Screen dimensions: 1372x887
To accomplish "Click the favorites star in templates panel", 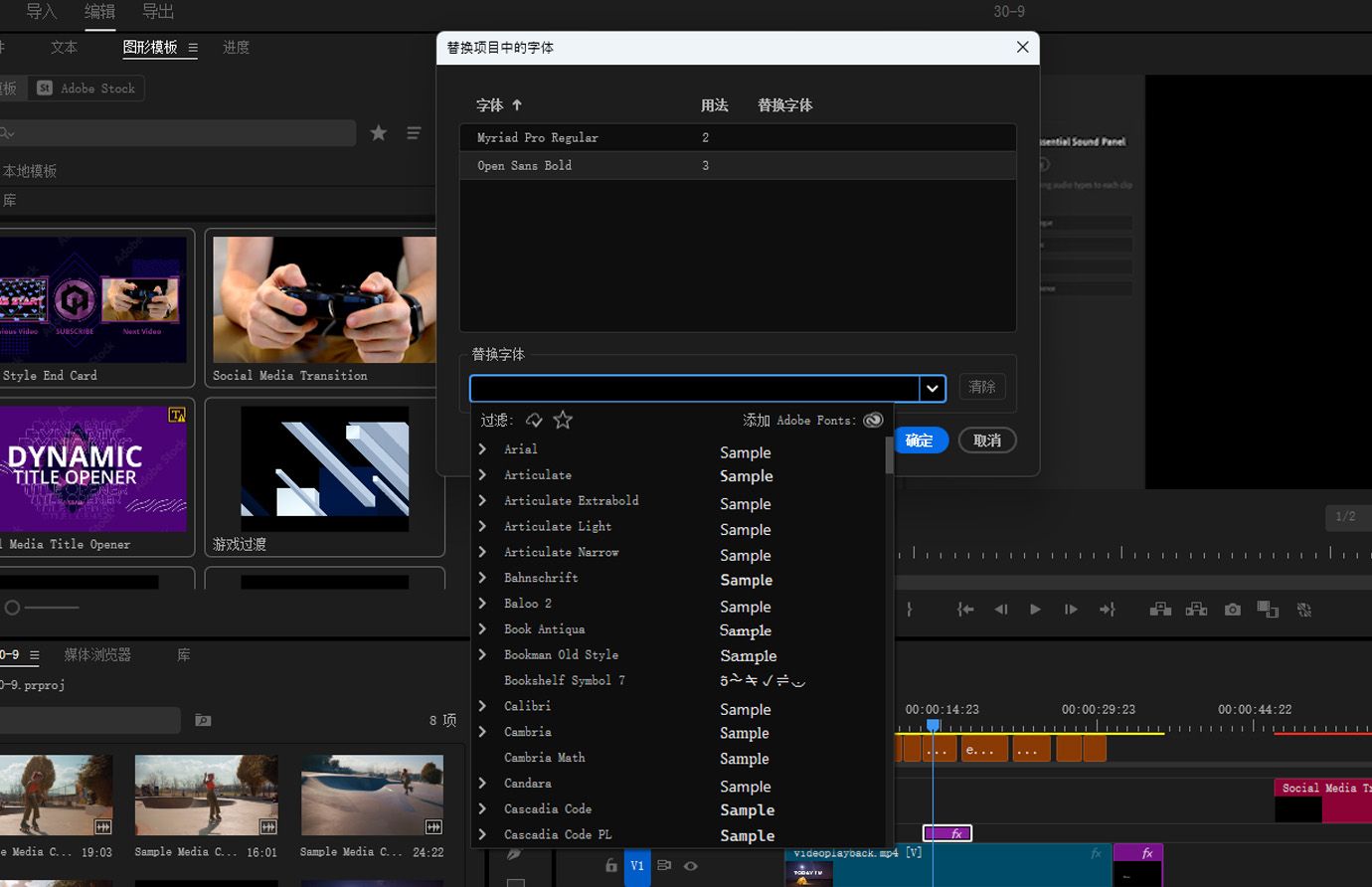I will pos(379,133).
